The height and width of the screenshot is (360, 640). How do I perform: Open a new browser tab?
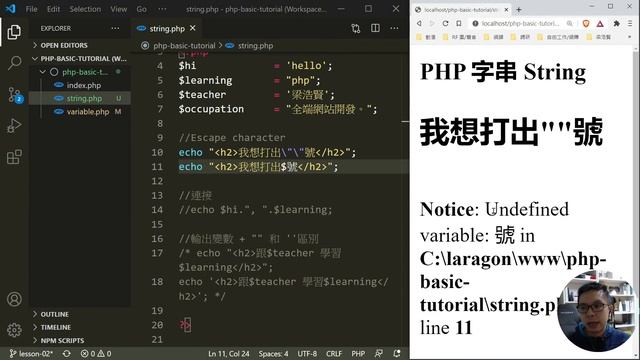(x=519, y=9)
